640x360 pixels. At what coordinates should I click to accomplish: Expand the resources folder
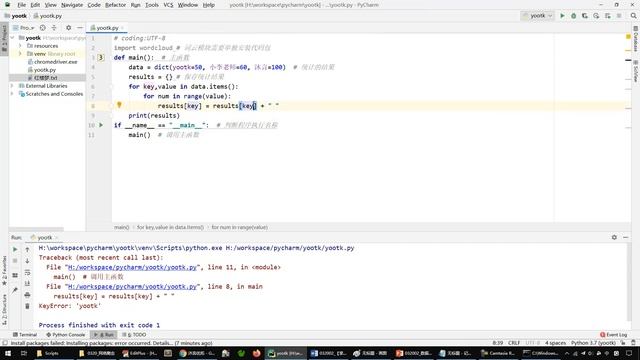click(20, 46)
